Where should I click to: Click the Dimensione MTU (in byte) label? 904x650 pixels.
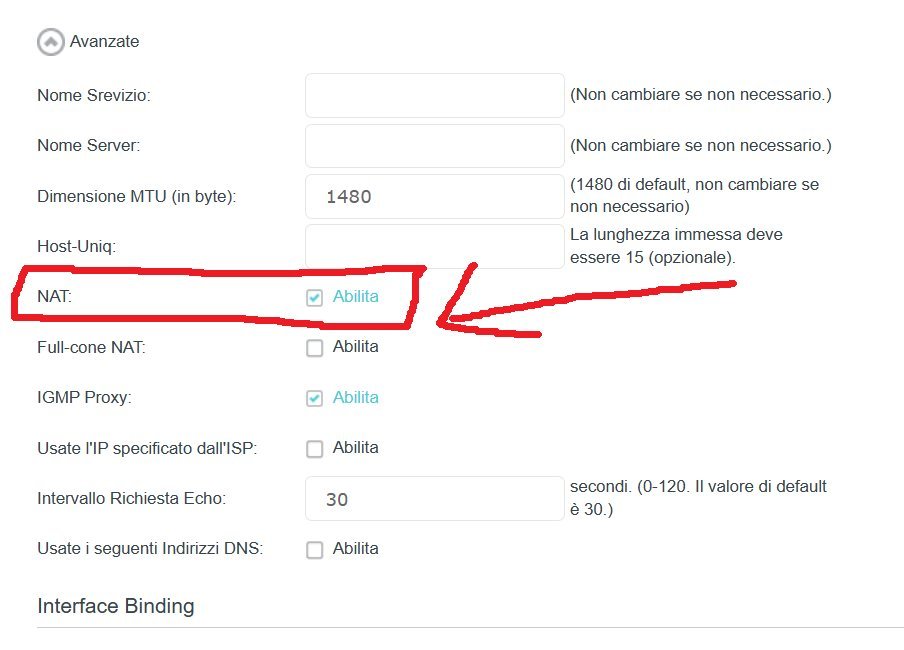pos(137,197)
